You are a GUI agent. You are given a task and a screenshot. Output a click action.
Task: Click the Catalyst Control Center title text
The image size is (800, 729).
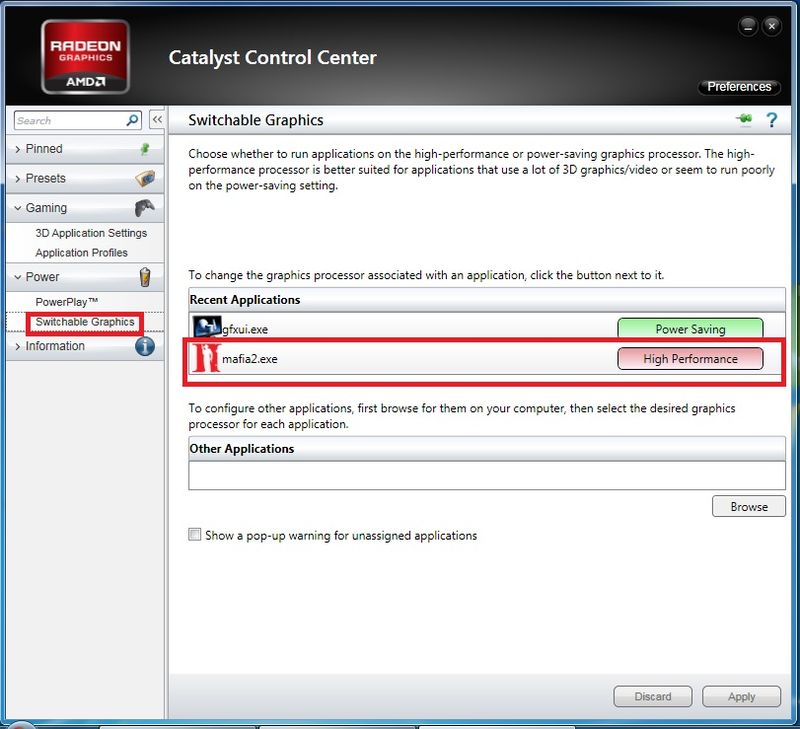[x=272, y=58]
